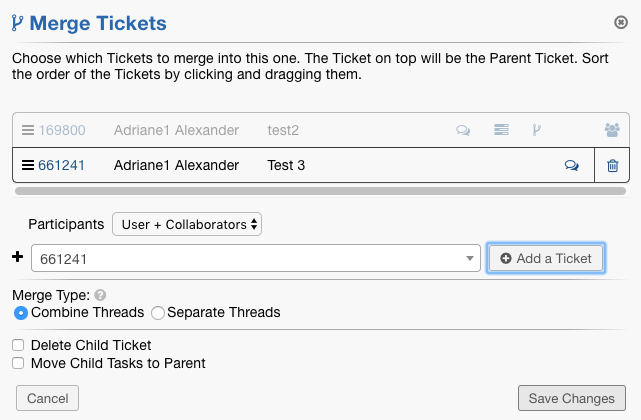Click the drag handle of ticket 661241
This screenshot has width=641, height=420.
click(28, 165)
